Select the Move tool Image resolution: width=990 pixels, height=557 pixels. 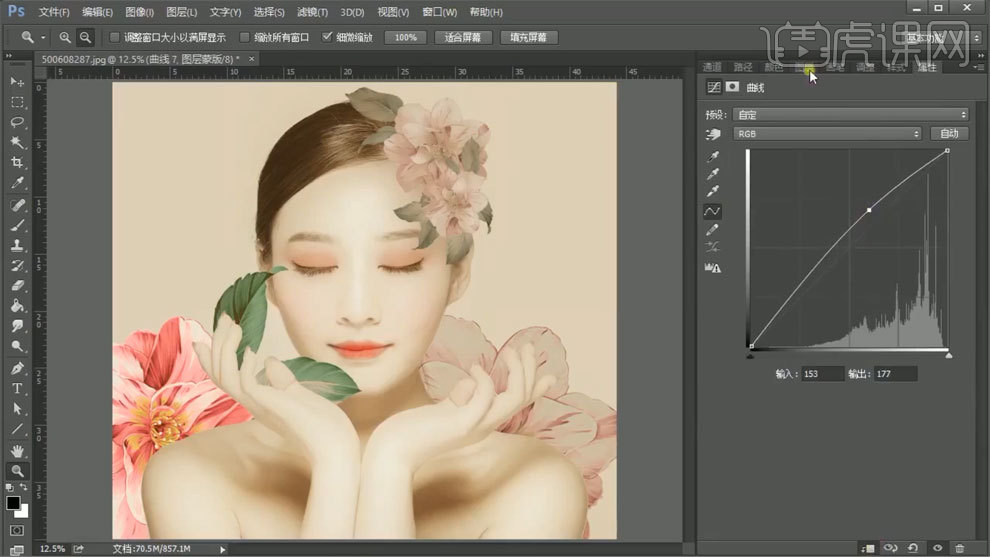[x=17, y=81]
